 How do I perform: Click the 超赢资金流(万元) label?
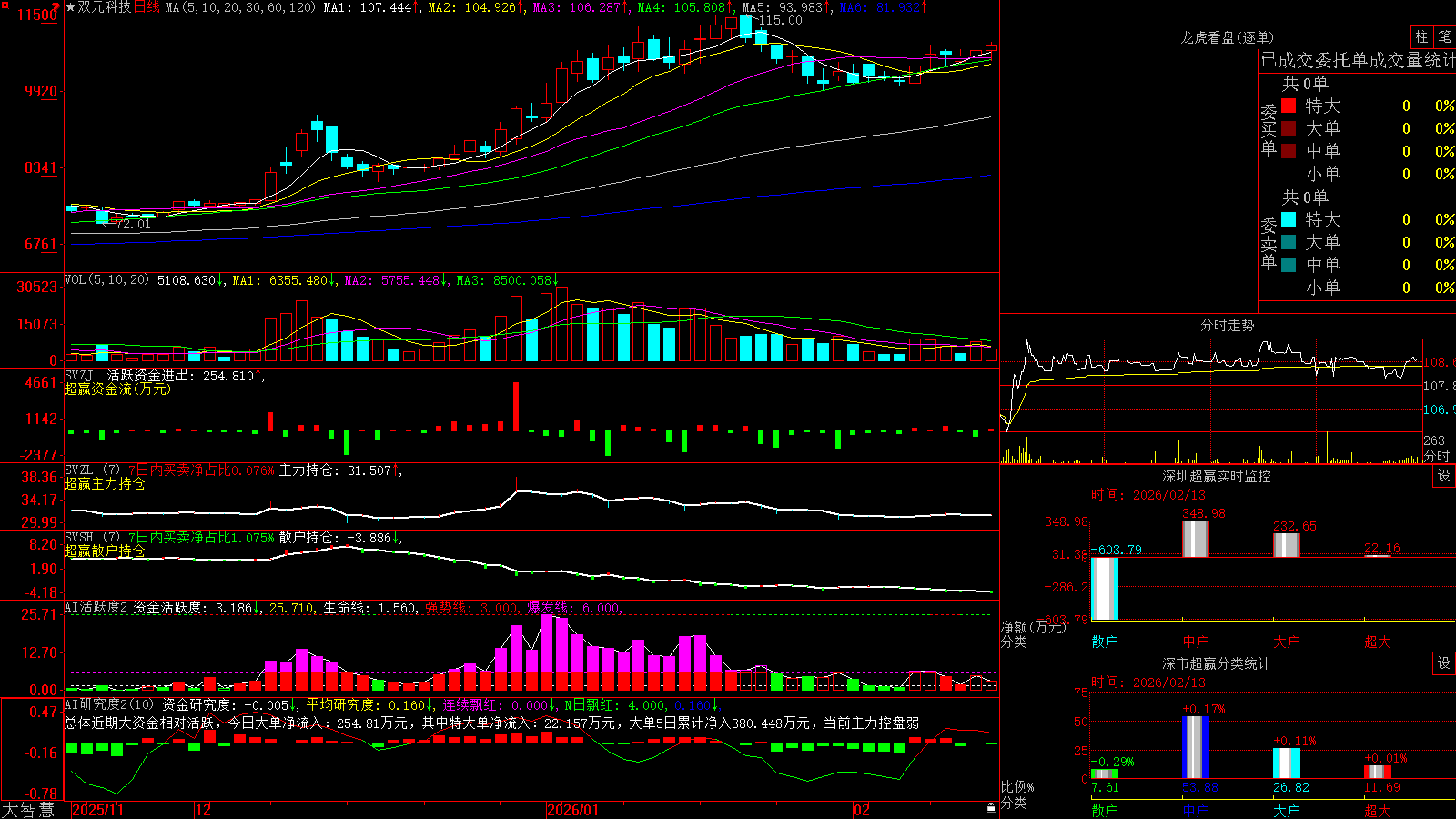pos(117,389)
